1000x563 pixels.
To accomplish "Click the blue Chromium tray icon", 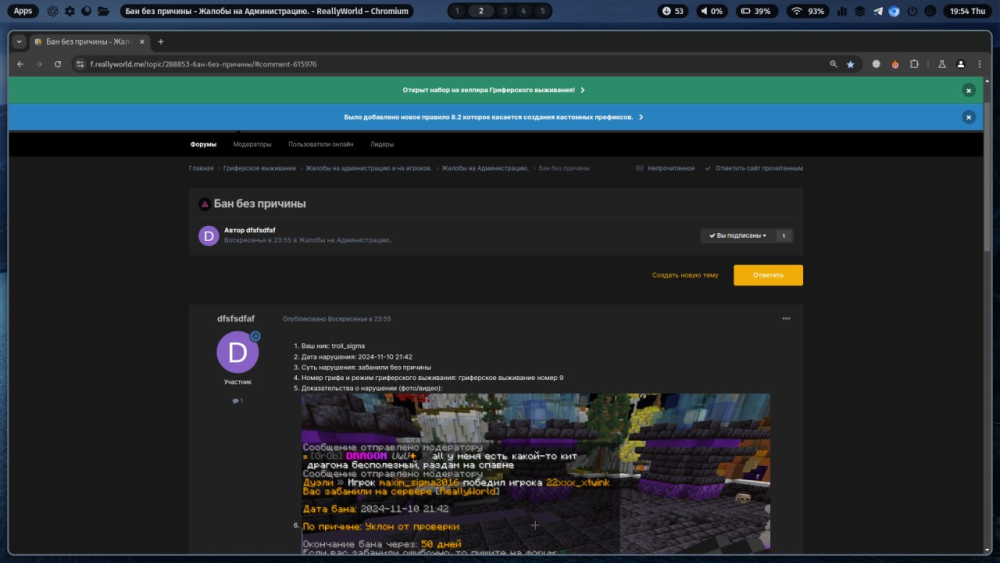I will (x=894, y=11).
